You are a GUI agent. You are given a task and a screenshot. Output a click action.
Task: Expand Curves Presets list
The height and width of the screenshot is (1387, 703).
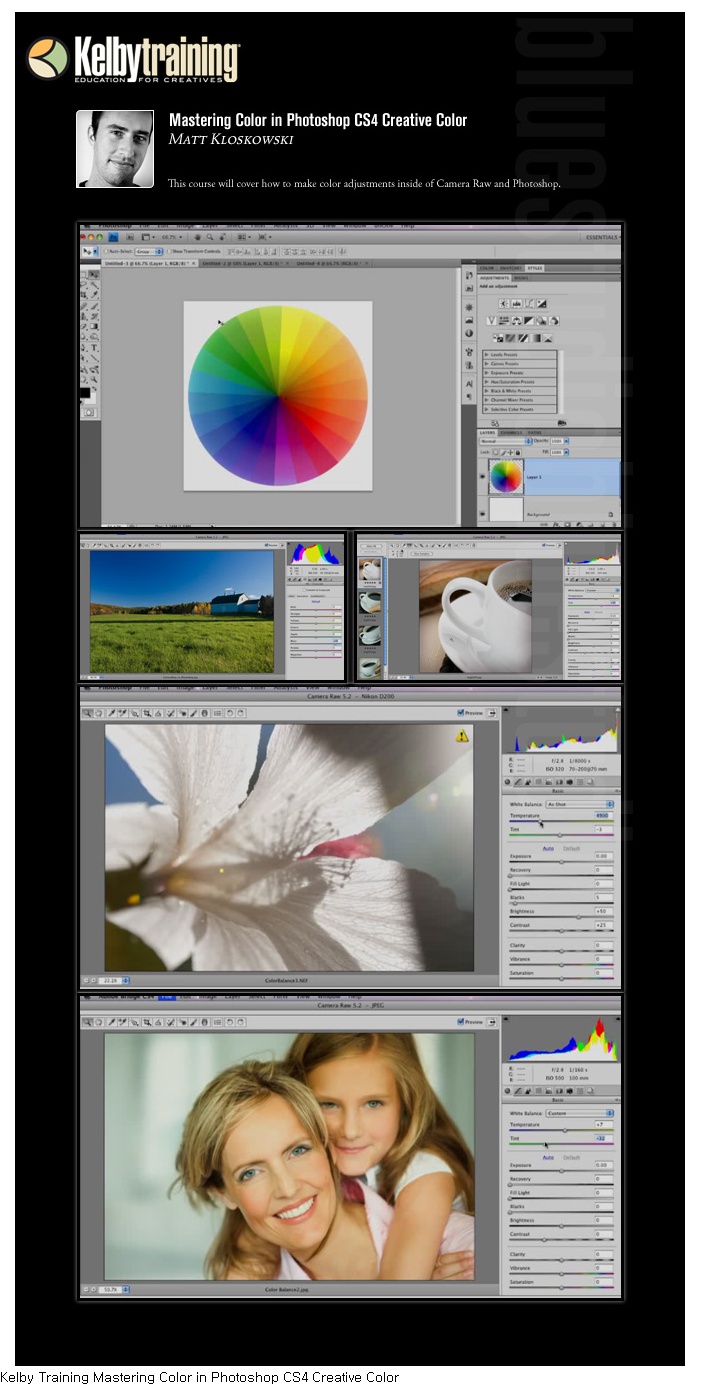coord(486,364)
